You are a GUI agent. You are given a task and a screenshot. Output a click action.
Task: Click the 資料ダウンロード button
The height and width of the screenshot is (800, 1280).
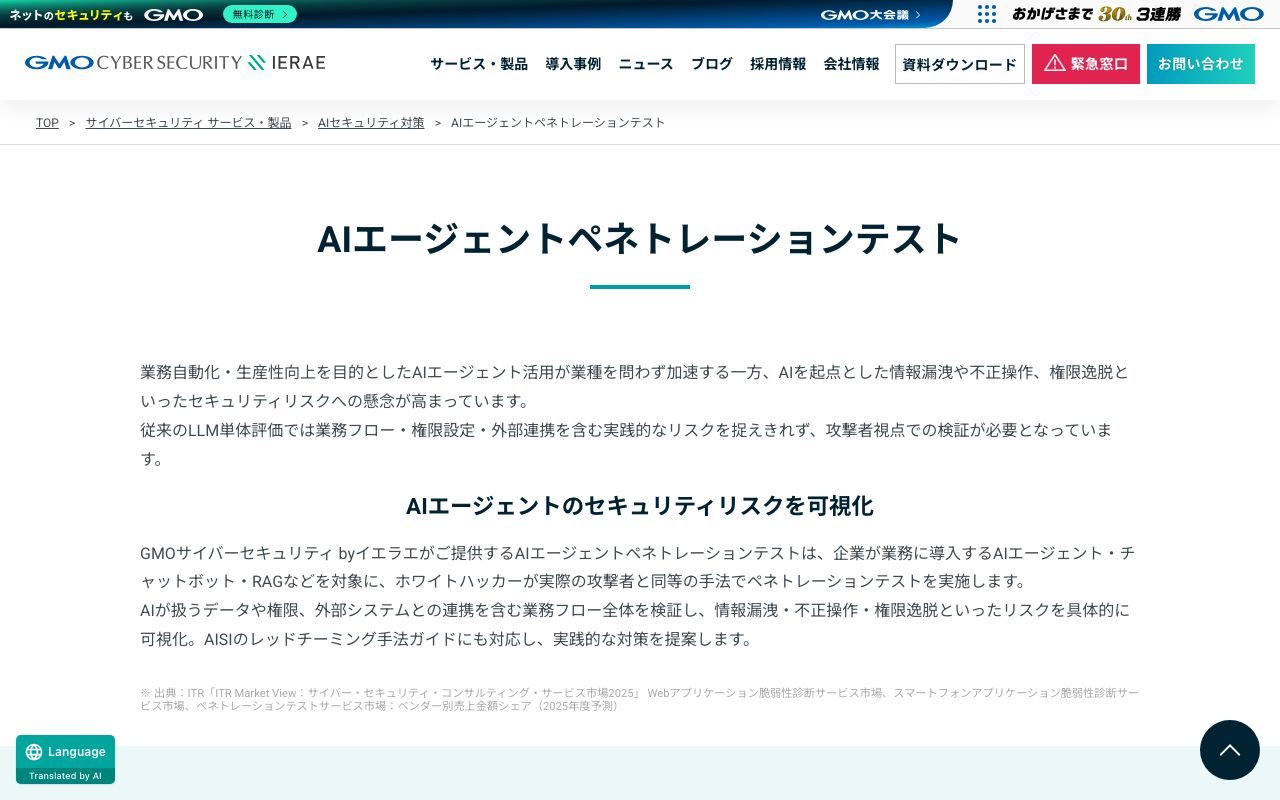(960, 64)
